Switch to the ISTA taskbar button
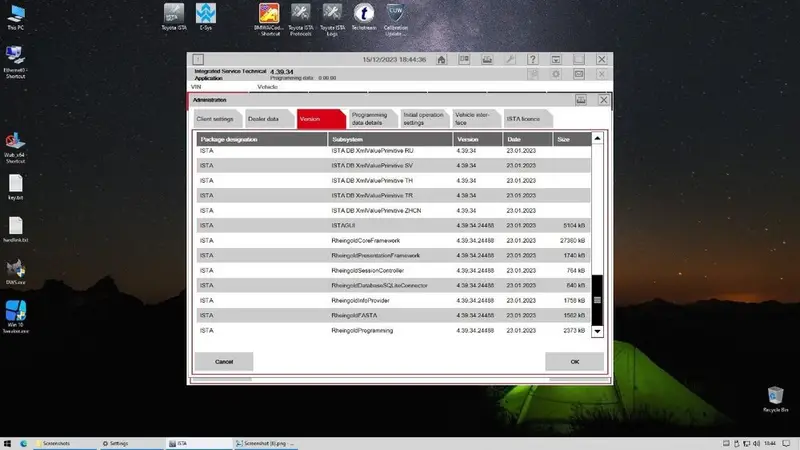 pos(198,443)
